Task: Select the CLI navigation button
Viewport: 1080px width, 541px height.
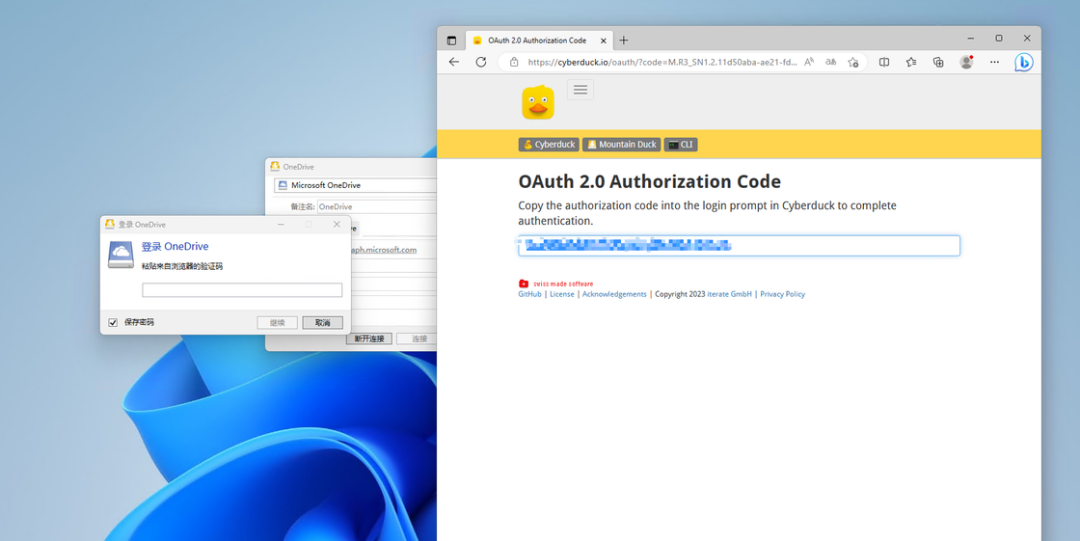Action: coord(681,145)
